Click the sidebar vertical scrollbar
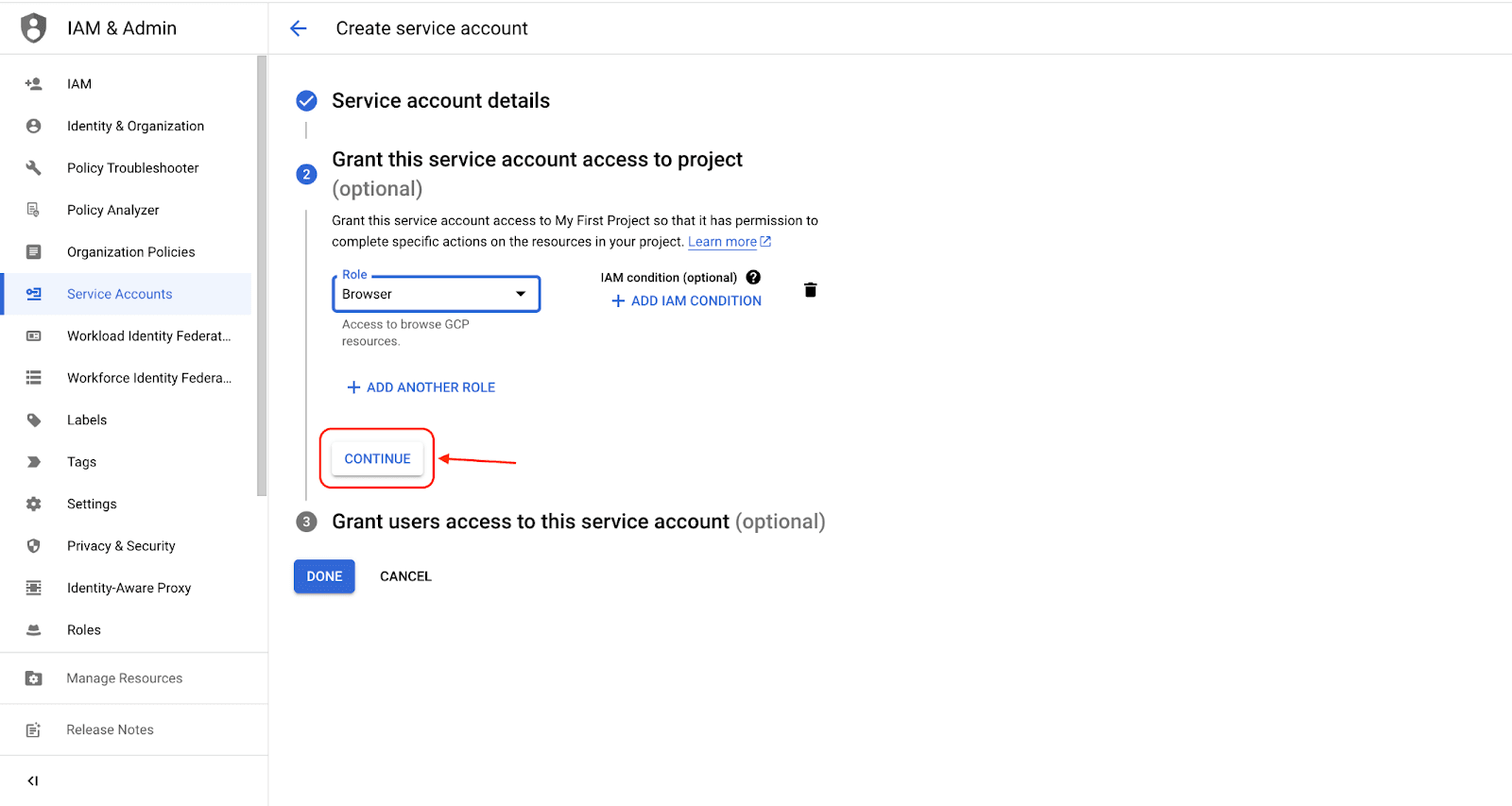 click(x=262, y=274)
